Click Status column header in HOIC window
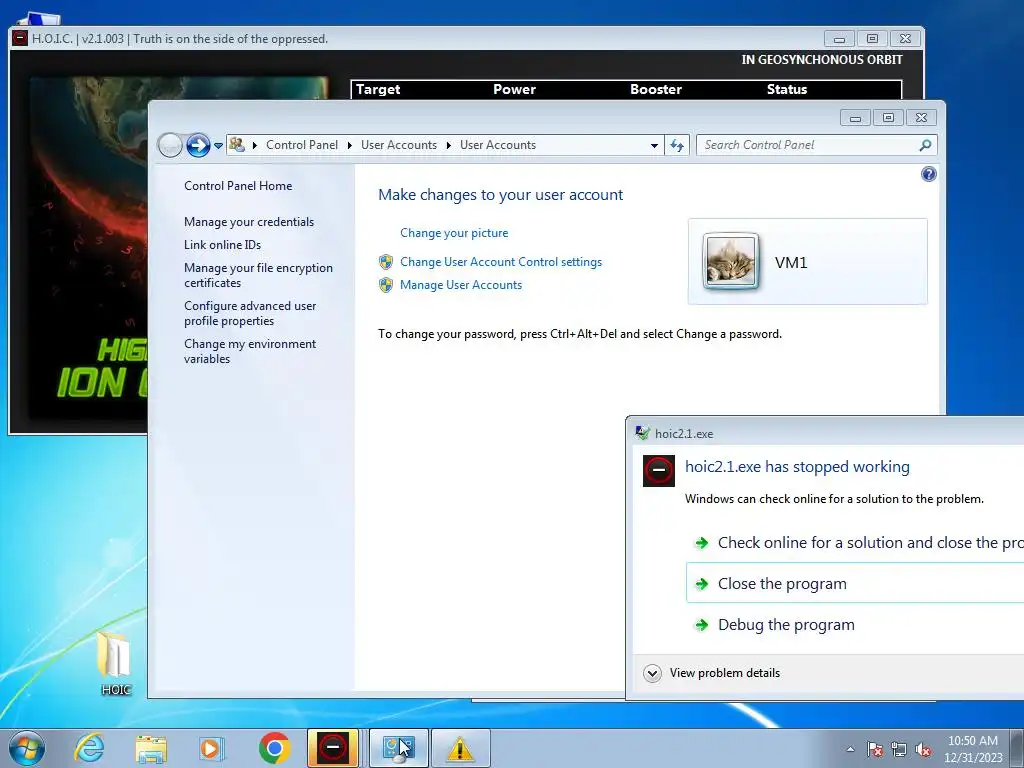The image size is (1024, 768). [x=787, y=89]
